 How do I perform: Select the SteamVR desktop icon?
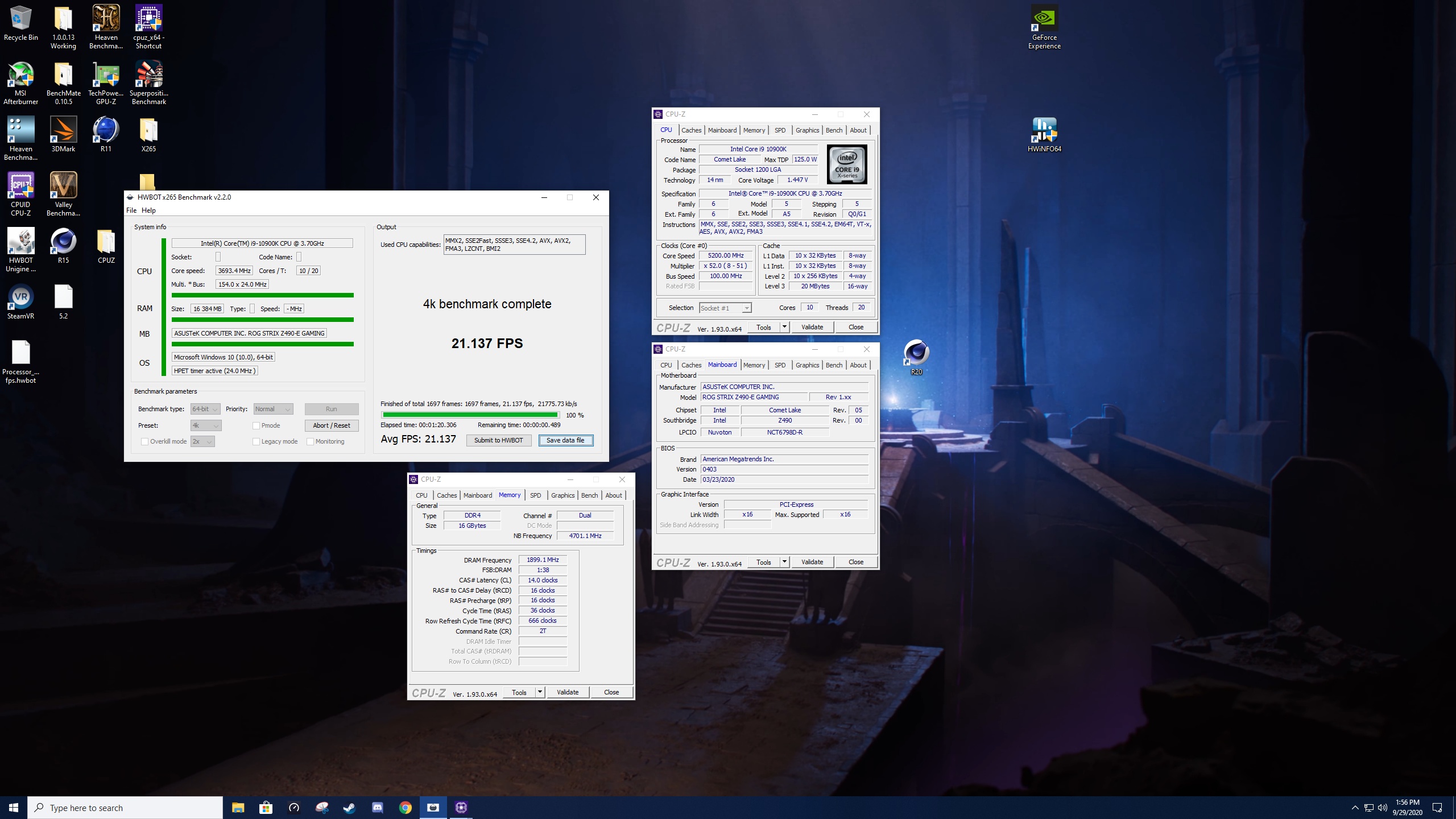coord(21,302)
